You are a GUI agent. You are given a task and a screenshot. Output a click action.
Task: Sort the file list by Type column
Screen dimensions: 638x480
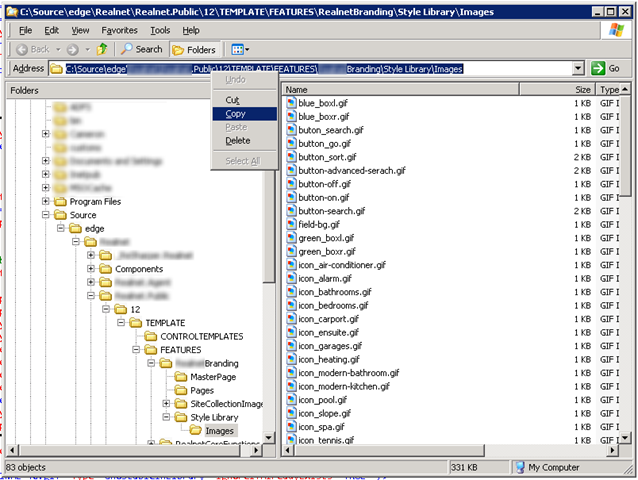[609, 89]
